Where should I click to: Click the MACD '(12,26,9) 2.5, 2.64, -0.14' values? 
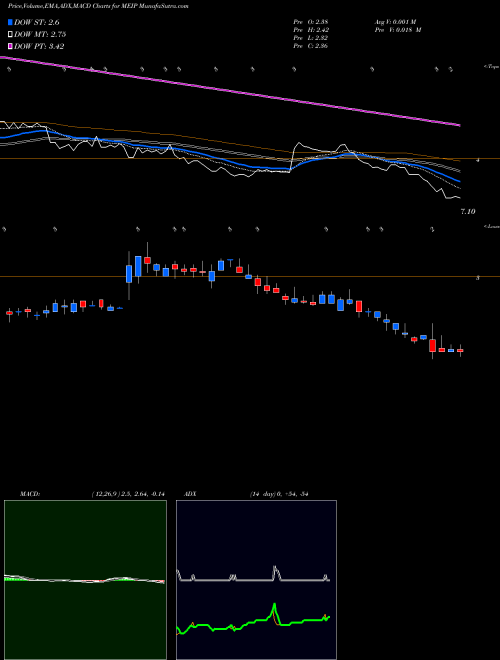pyautogui.click(x=128, y=494)
